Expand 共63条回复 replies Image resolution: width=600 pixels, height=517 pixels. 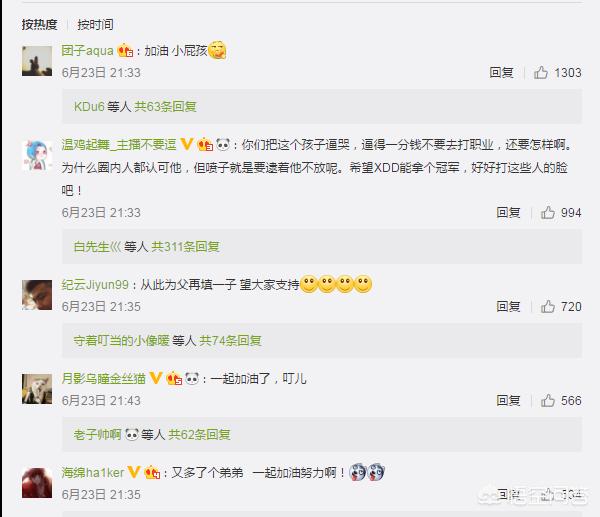click(165, 106)
